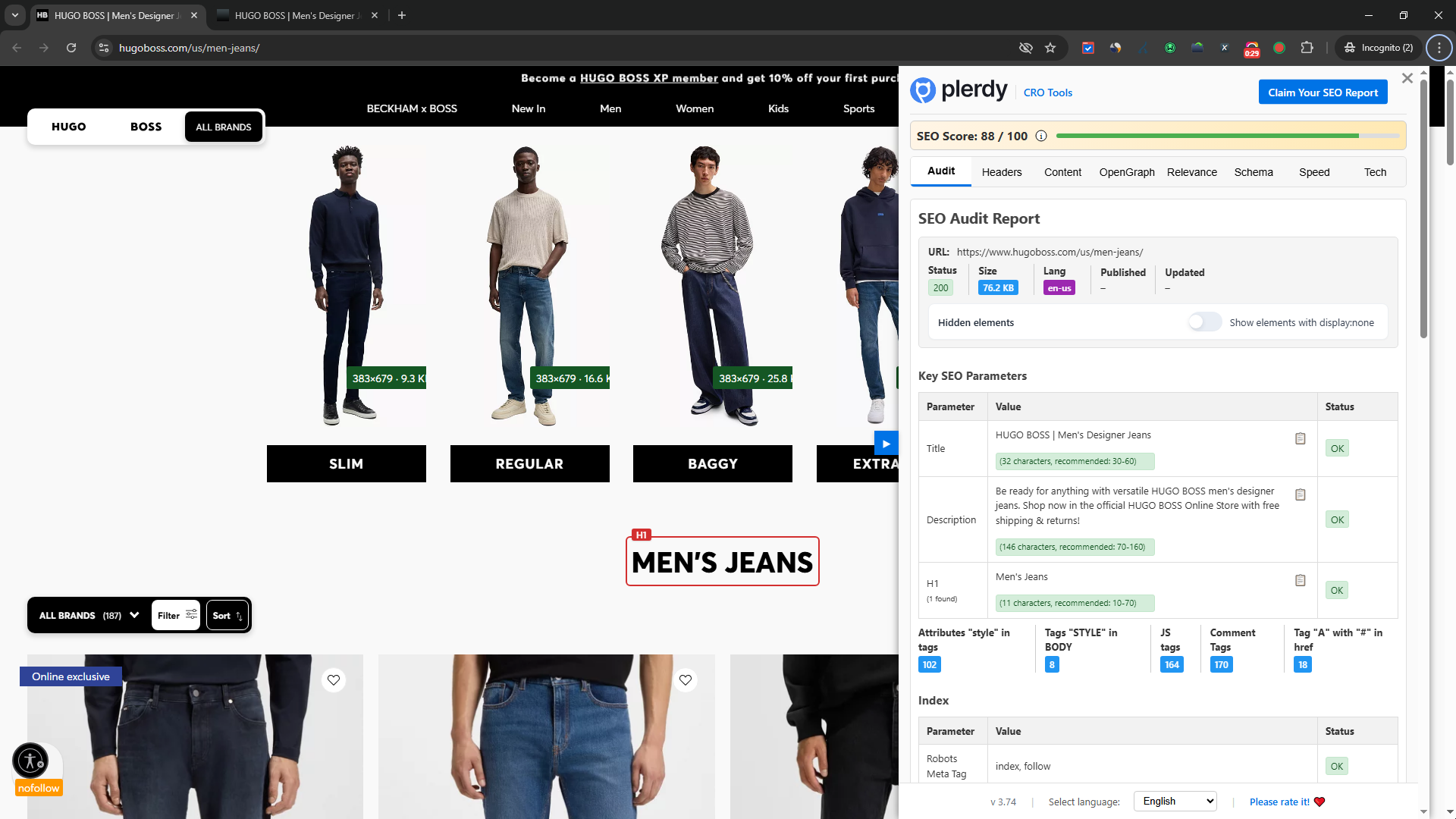Expand the ALL BRANDS (187) dropdown
Viewport: 1456px width, 819px height.
click(89, 615)
